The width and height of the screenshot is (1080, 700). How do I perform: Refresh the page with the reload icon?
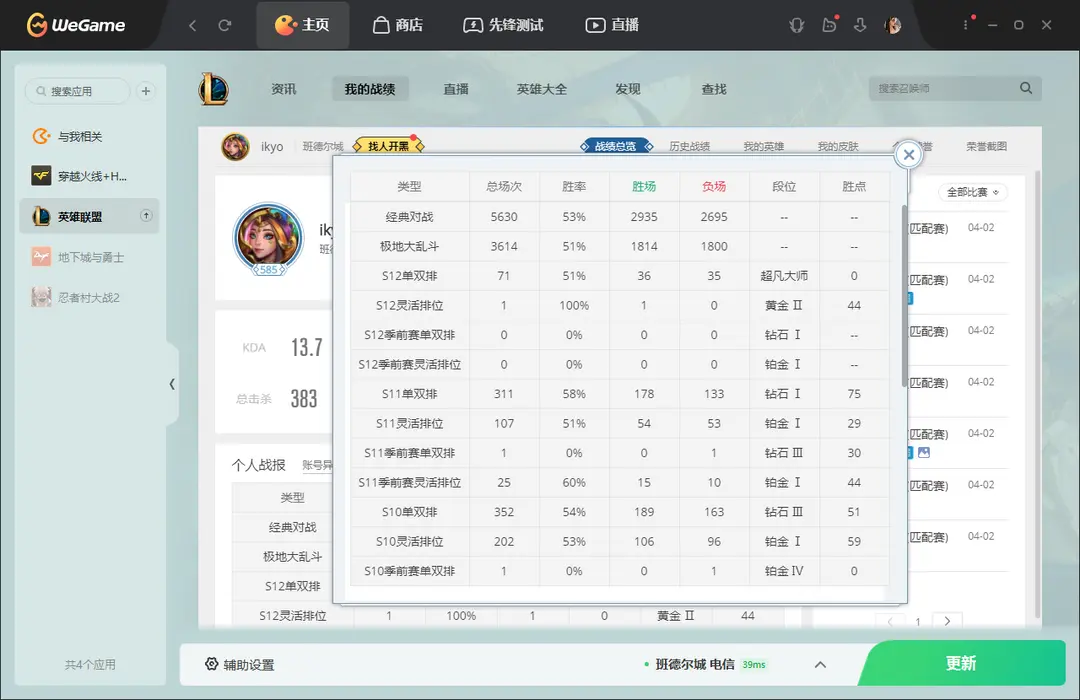tap(225, 25)
